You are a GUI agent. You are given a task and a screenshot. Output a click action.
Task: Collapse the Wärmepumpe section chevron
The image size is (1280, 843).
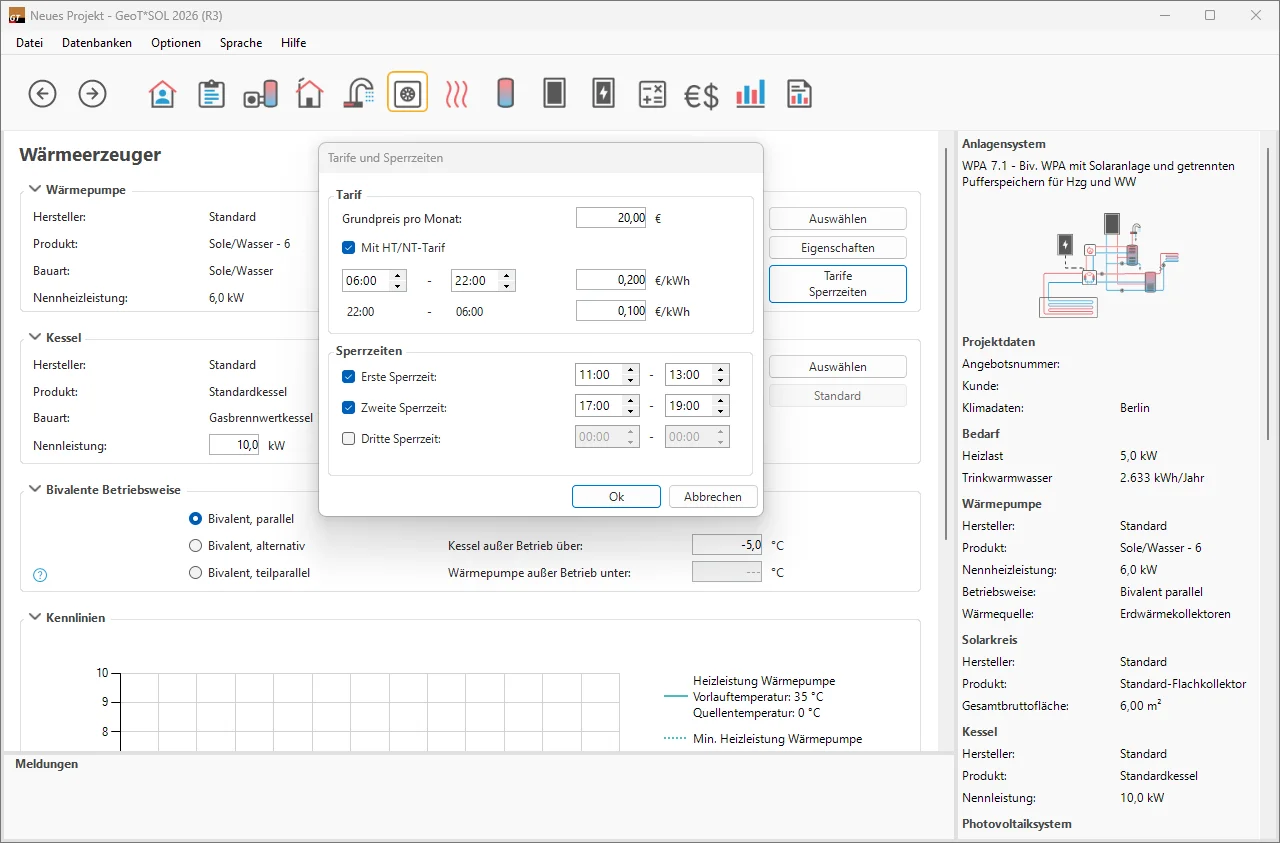pos(35,189)
